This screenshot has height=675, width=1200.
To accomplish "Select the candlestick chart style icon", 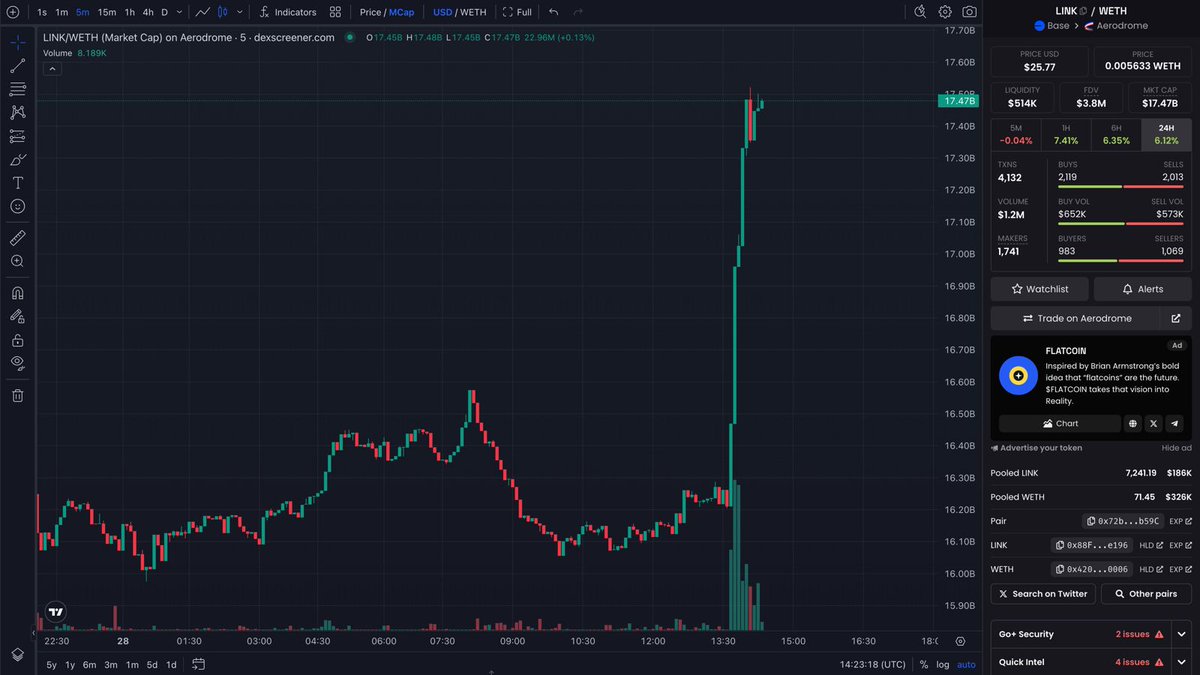I will click(223, 12).
